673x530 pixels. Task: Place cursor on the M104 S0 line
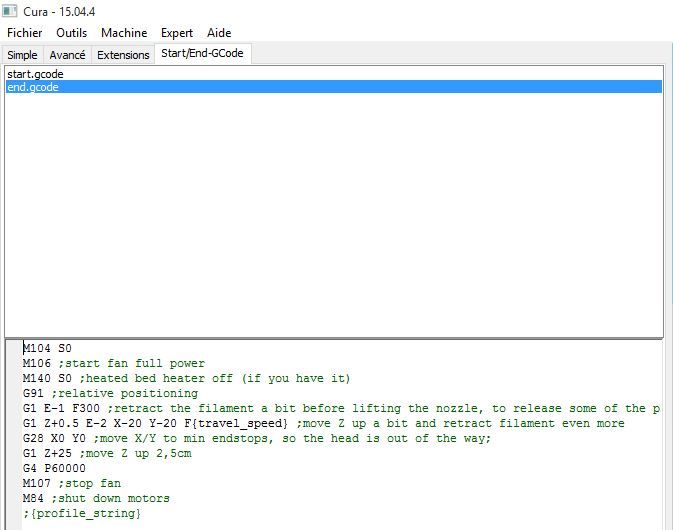pos(47,348)
